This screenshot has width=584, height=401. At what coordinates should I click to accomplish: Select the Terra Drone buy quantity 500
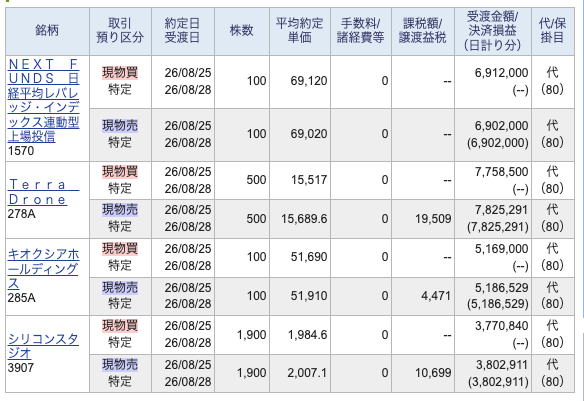pyautogui.click(x=256, y=180)
